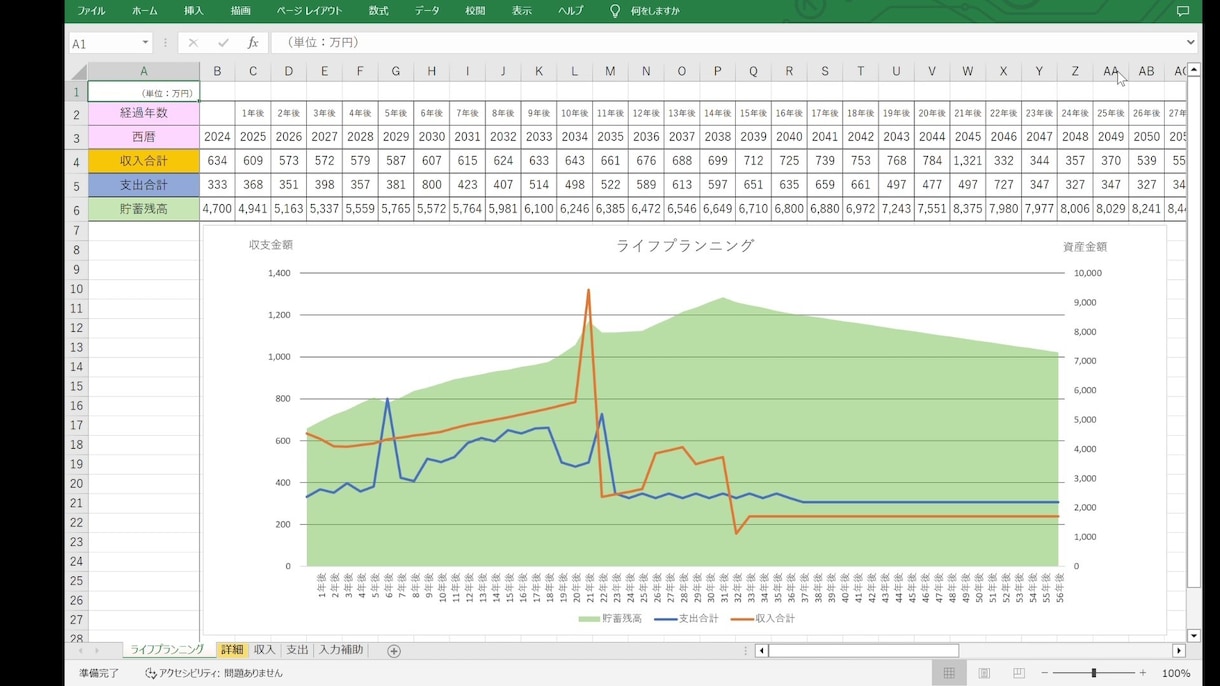Click the 収入合計 orange legend entry
Viewport: 1220px width, 686px height.
point(763,619)
